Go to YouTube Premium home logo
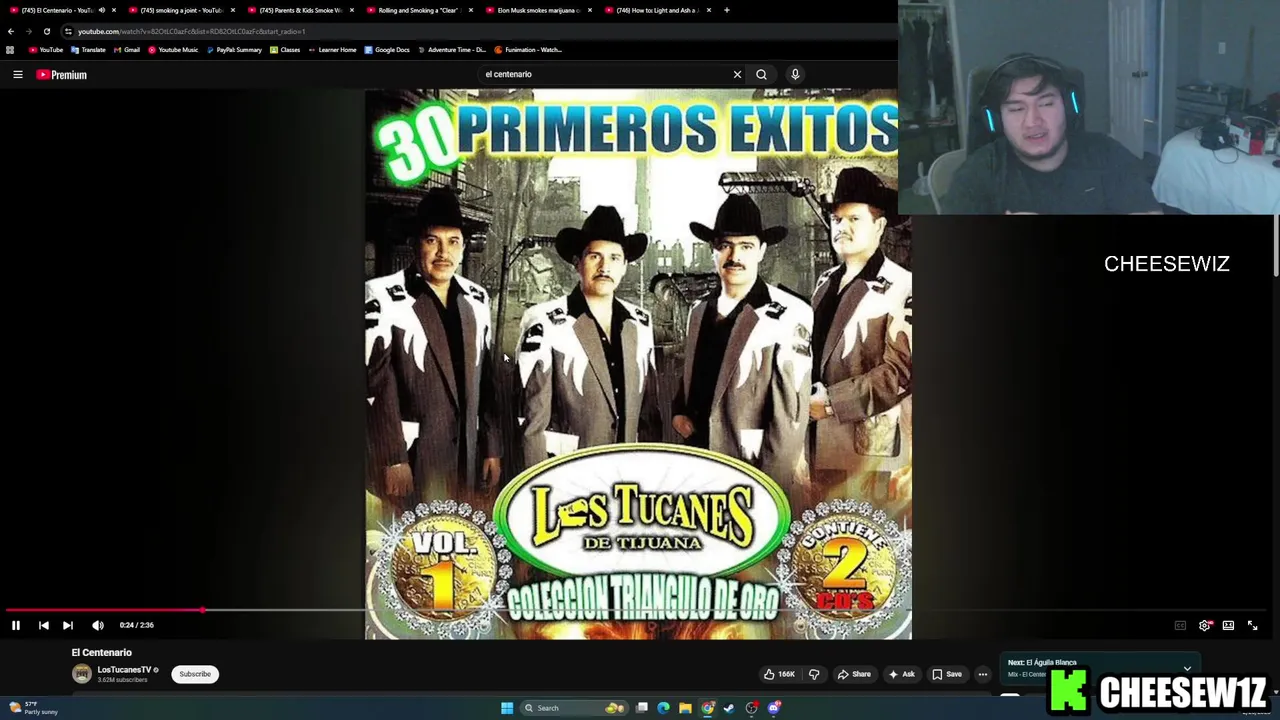 coord(62,75)
